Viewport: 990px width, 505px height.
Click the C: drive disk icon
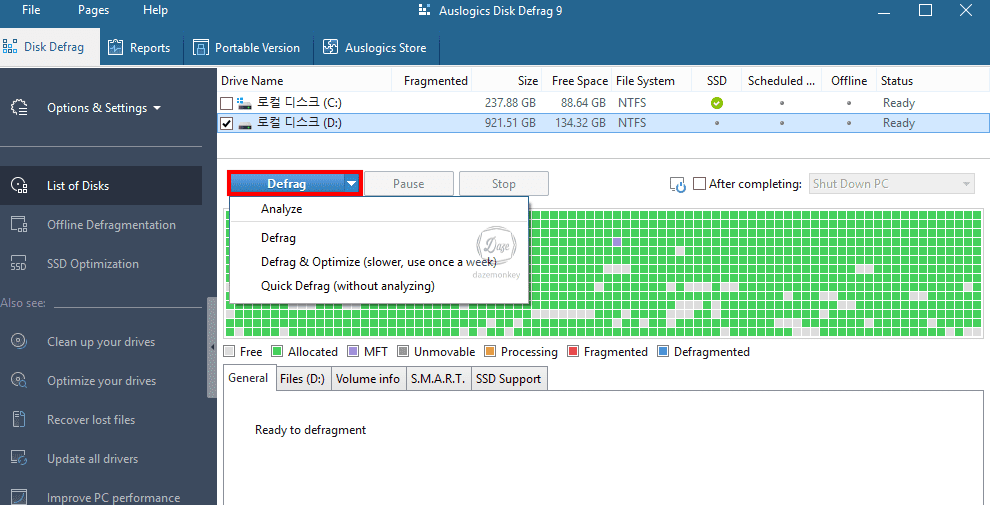(x=244, y=103)
